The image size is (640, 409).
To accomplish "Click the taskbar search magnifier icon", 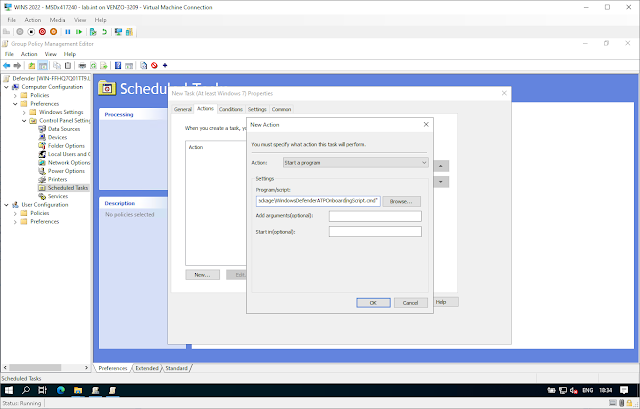I will pyautogui.click(x=26, y=390).
